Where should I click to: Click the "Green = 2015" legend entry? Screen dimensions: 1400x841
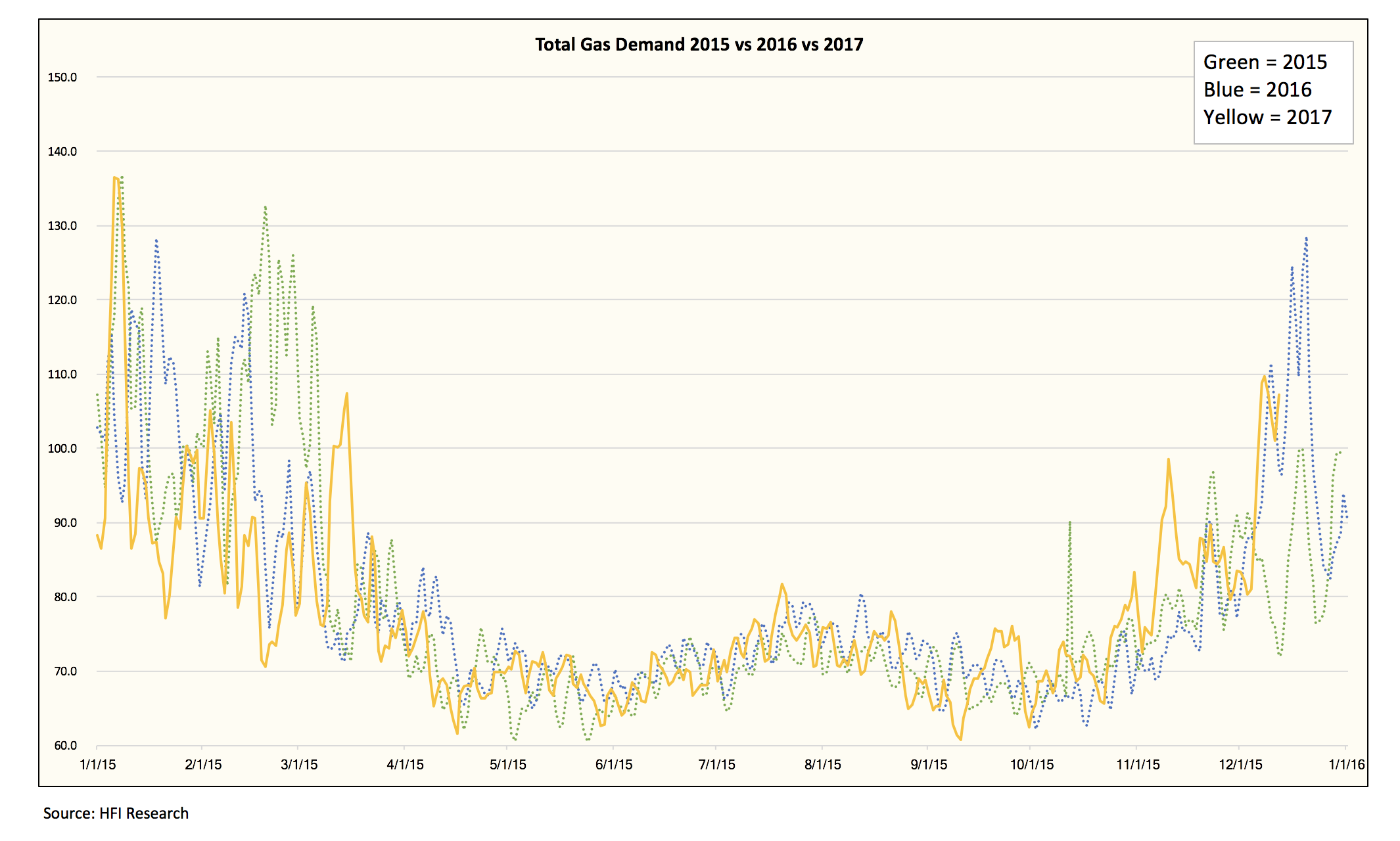point(1265,62)
